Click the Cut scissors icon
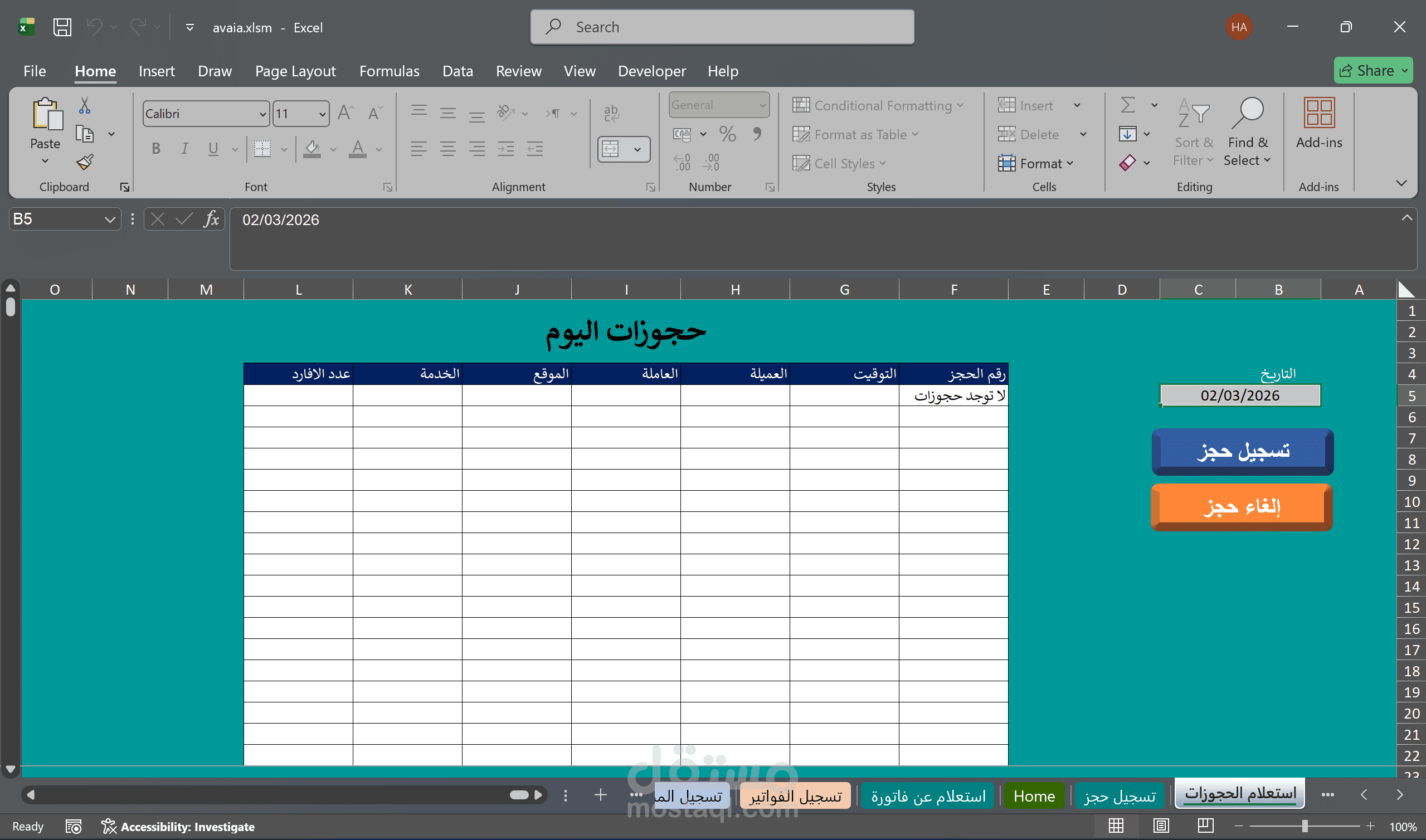This screenshot has height=840, width=1426. click(x=84, y=105)
